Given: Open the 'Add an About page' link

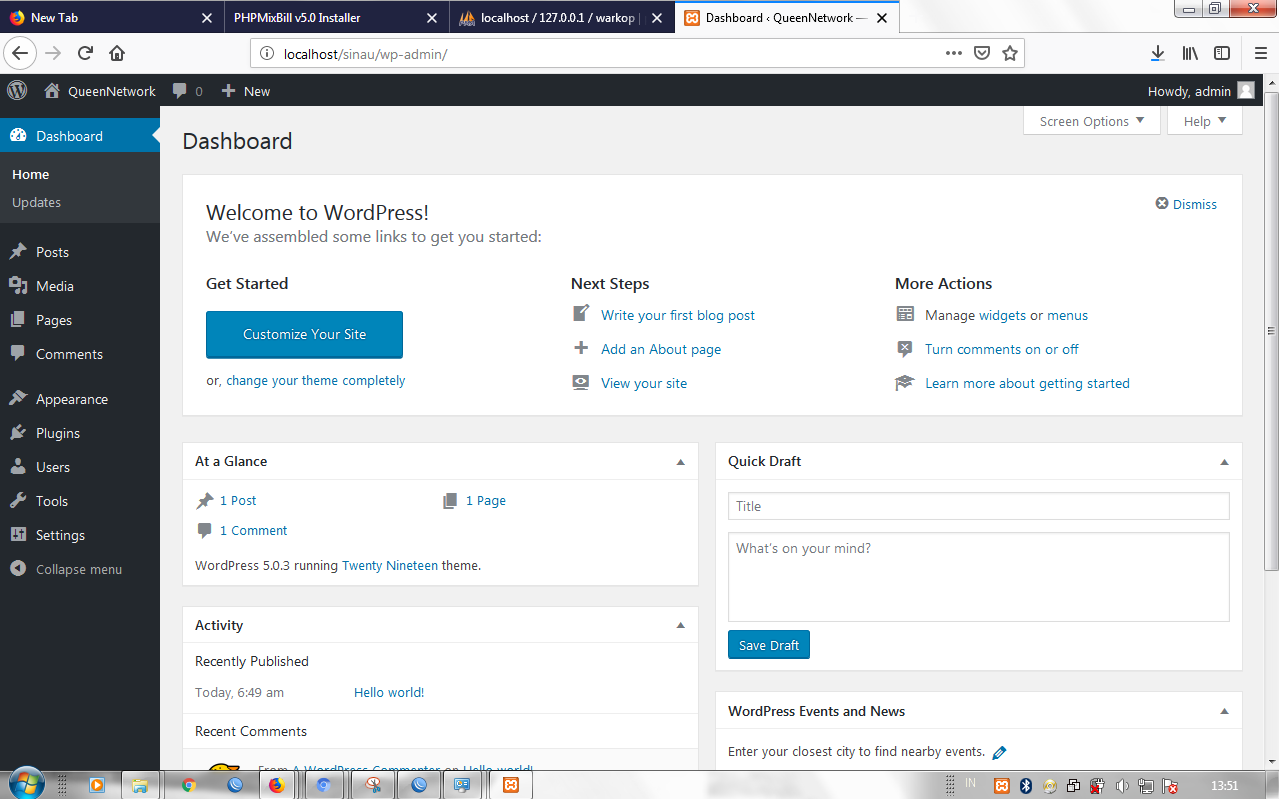Looking at the screenshot, I should 661,349.
